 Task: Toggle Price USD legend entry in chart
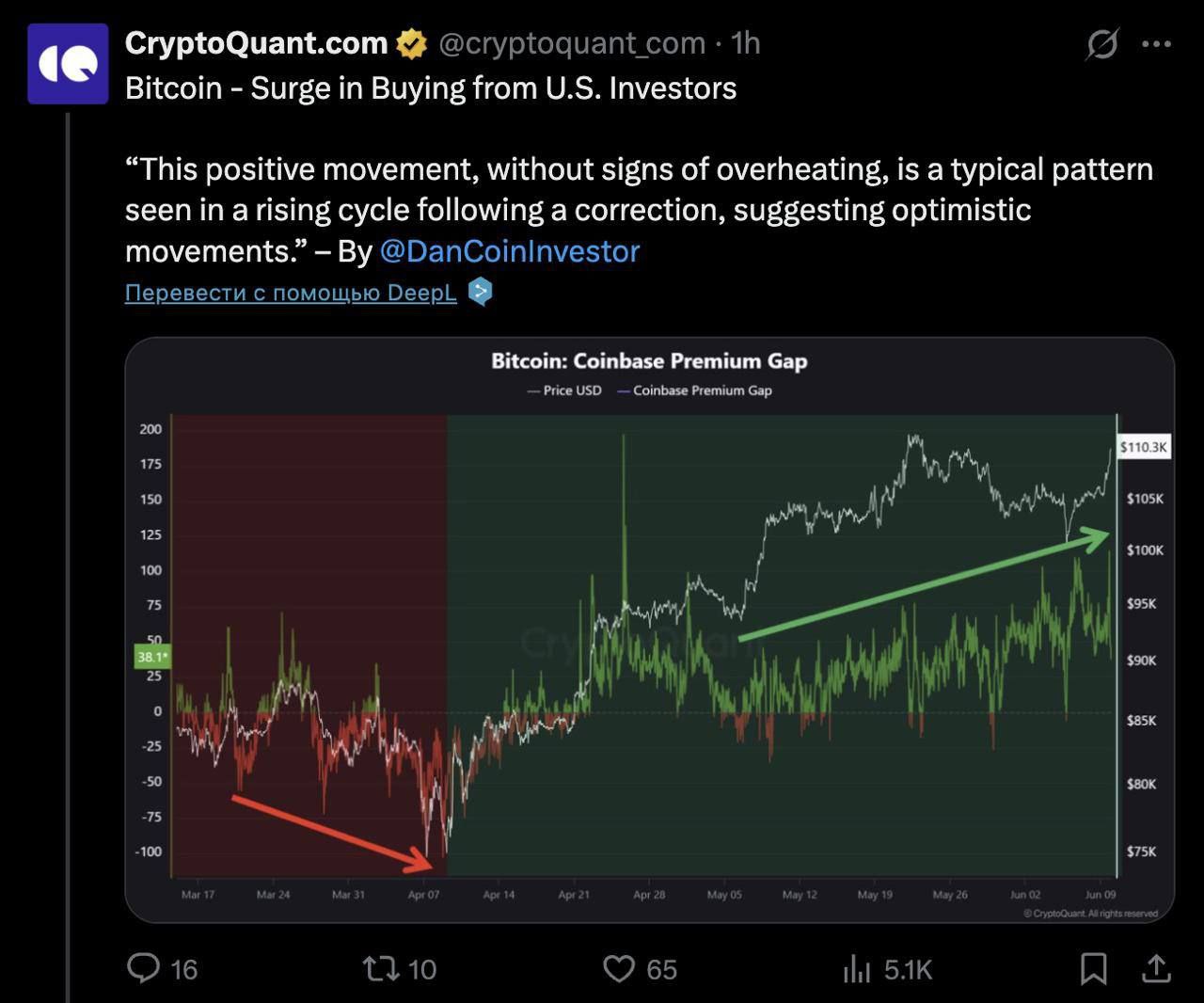coord(564,390)
